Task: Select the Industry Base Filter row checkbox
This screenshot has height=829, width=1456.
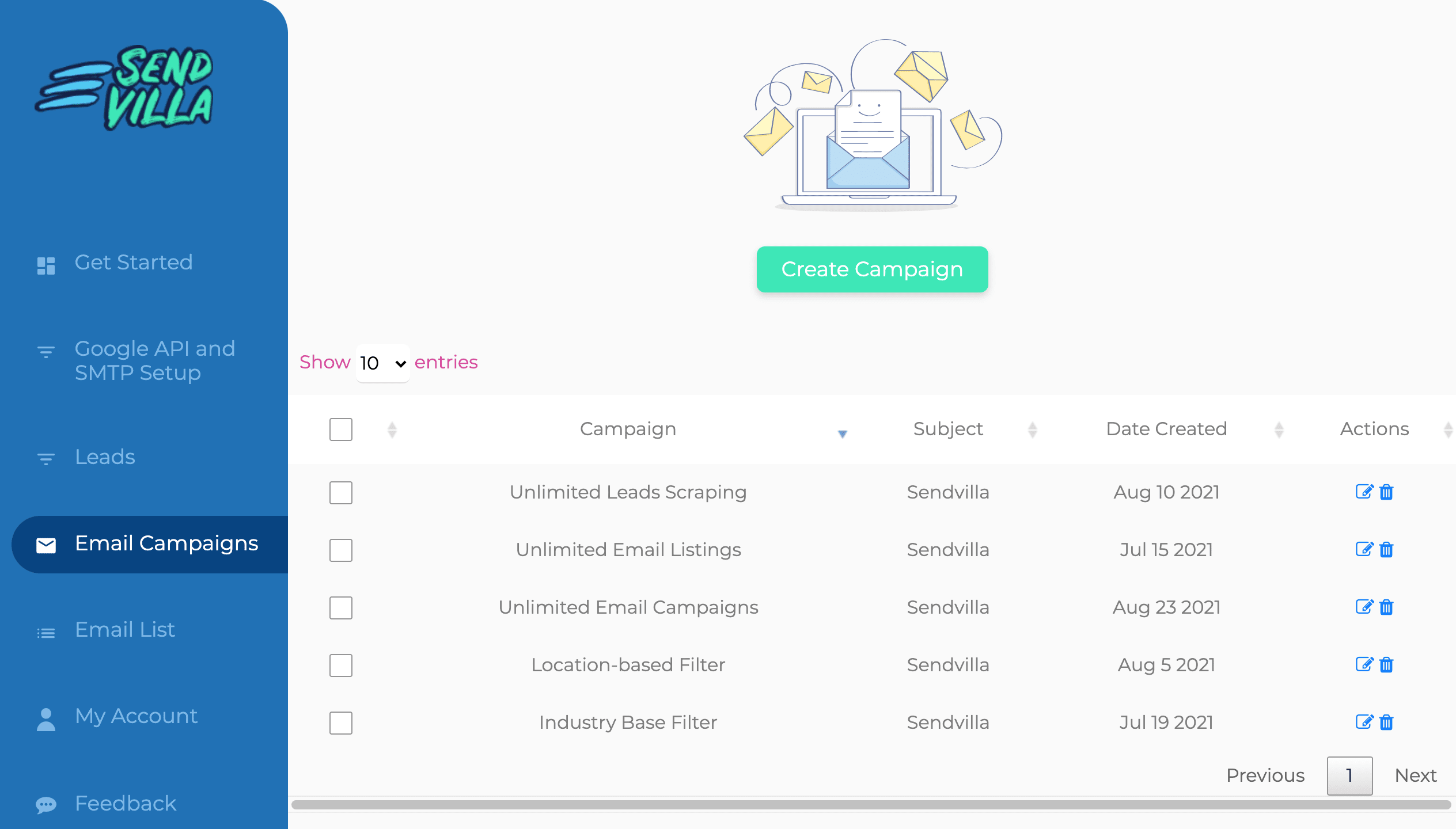Action: click(x=340, y=723)
